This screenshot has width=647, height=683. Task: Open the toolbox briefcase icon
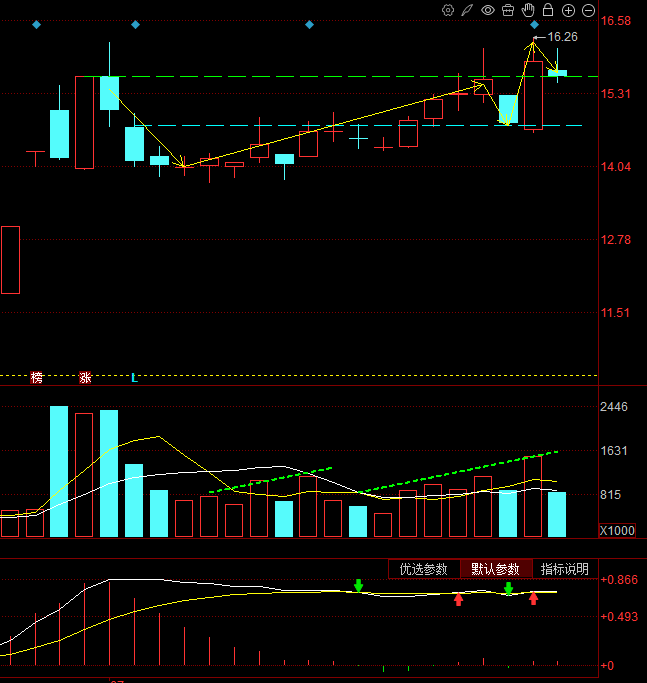[x=508, y=10]
